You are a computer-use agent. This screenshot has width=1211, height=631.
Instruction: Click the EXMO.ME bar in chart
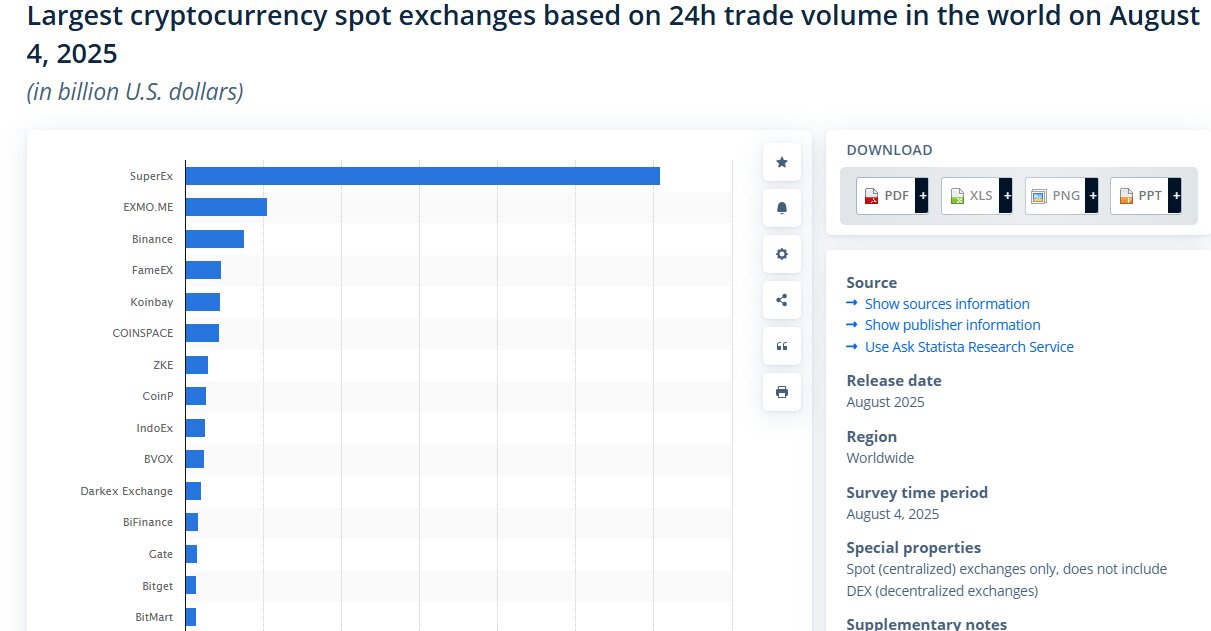[226, 207]
